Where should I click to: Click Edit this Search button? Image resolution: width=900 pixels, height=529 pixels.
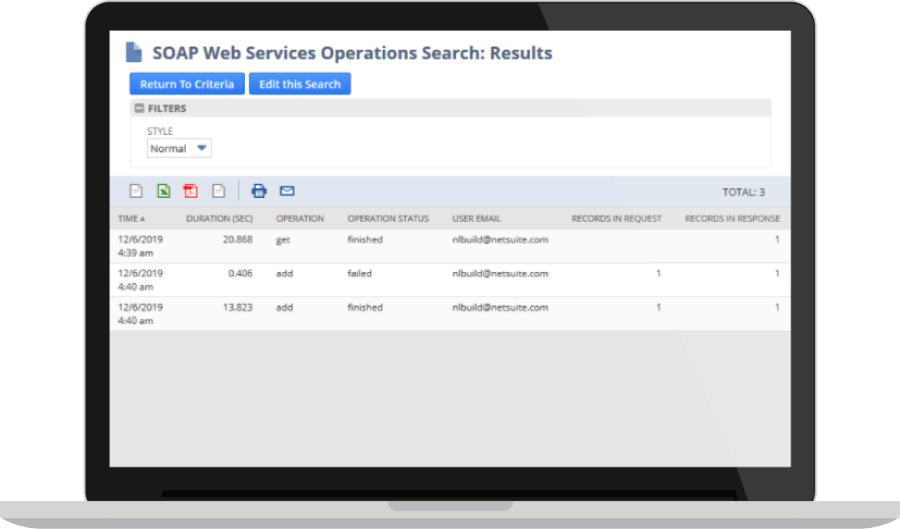[x=300, y=84]
